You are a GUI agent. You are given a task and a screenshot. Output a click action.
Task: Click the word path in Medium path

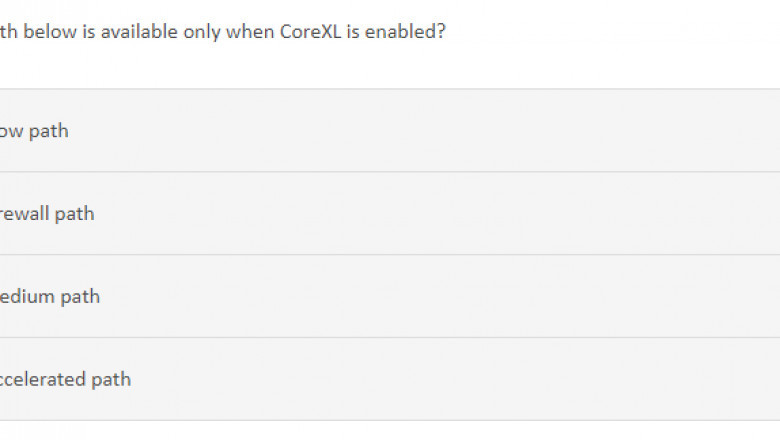80,297
